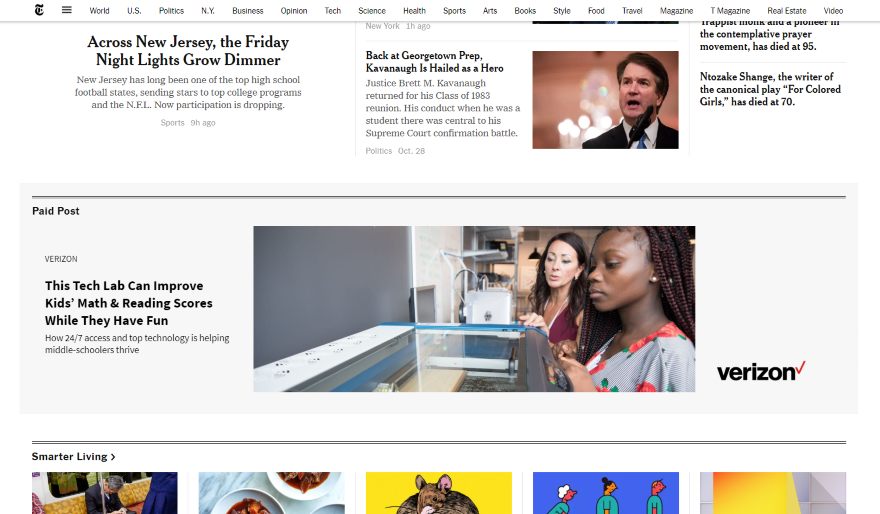This screenshot has height=514, width=880.
Task: Open the Verizon tech lab large image
Action: (474, 309)
